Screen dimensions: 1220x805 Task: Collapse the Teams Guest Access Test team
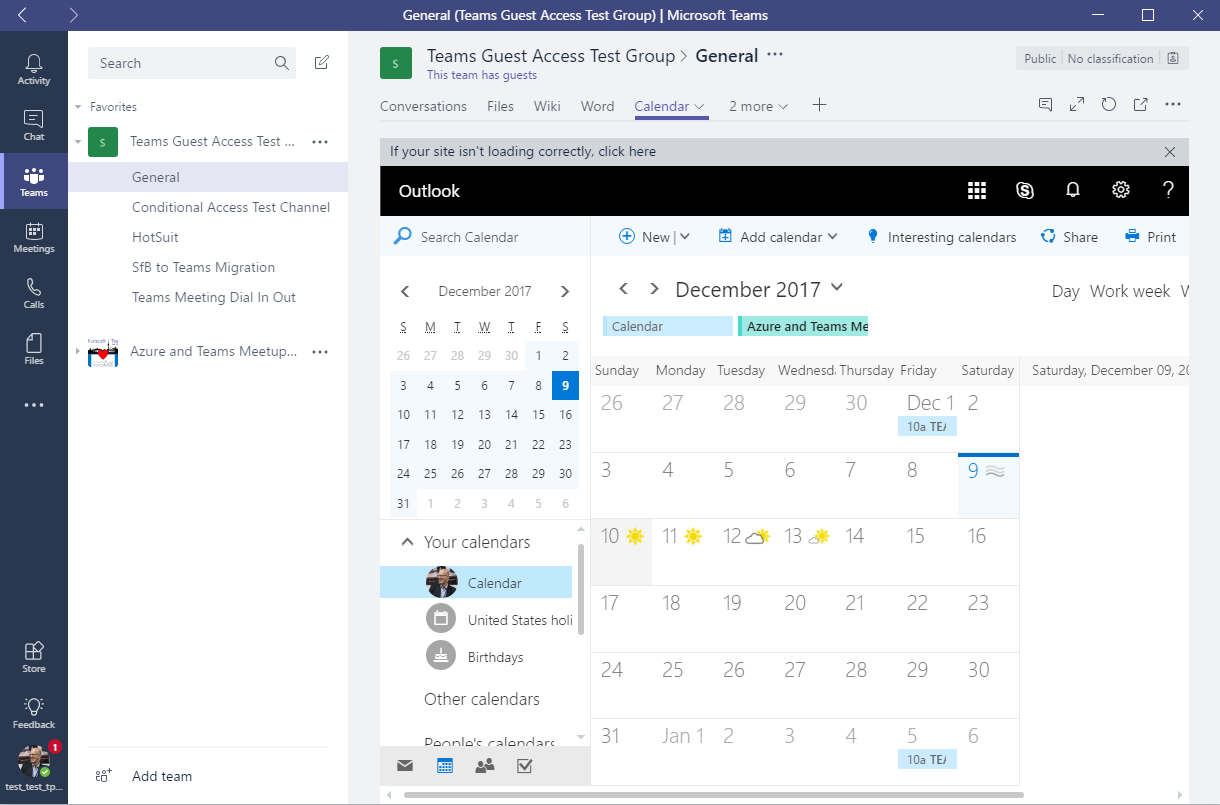78,142
